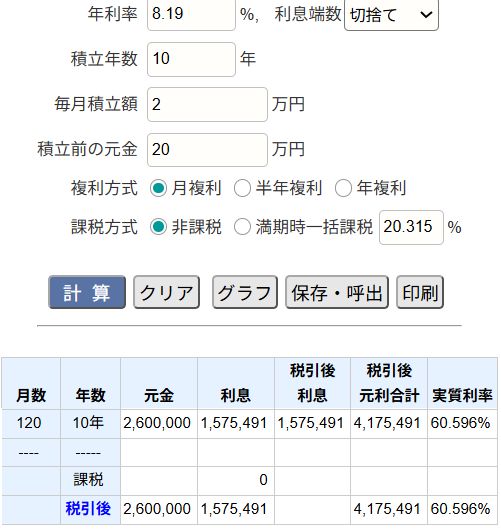The width and height of the screenshot is (501, 532).
Task: Select 年複利 annual compounding radio
Action: click(x=343, y=188)
